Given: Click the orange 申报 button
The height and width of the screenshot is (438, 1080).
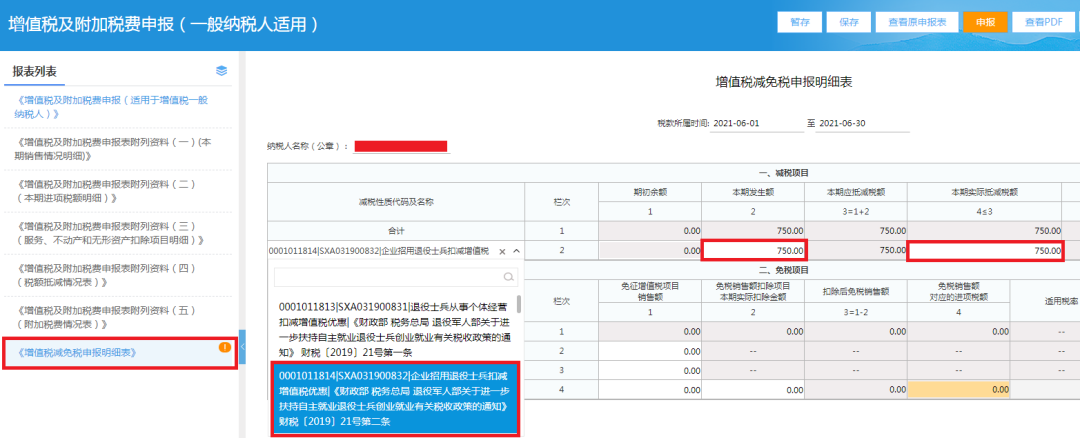Looking at the screenshot, I should (x=985, y=22).
